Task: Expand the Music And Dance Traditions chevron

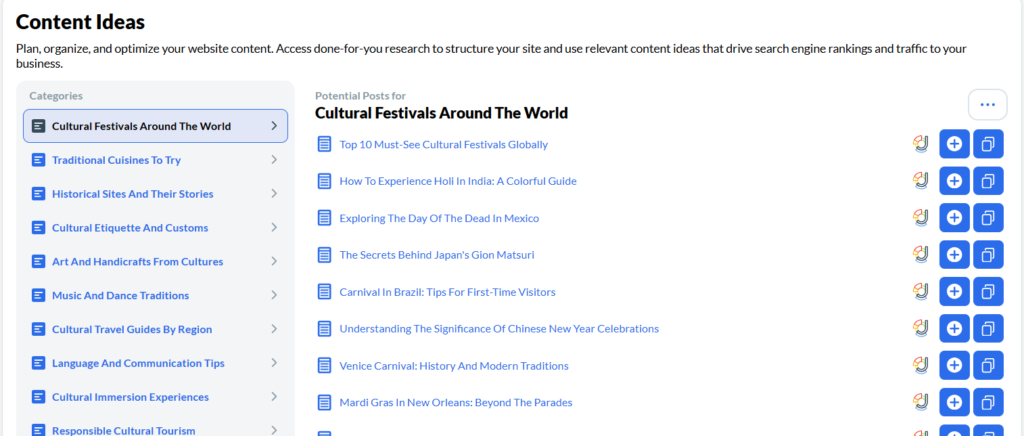Action: pyautogui.click(x=274, y=295)
